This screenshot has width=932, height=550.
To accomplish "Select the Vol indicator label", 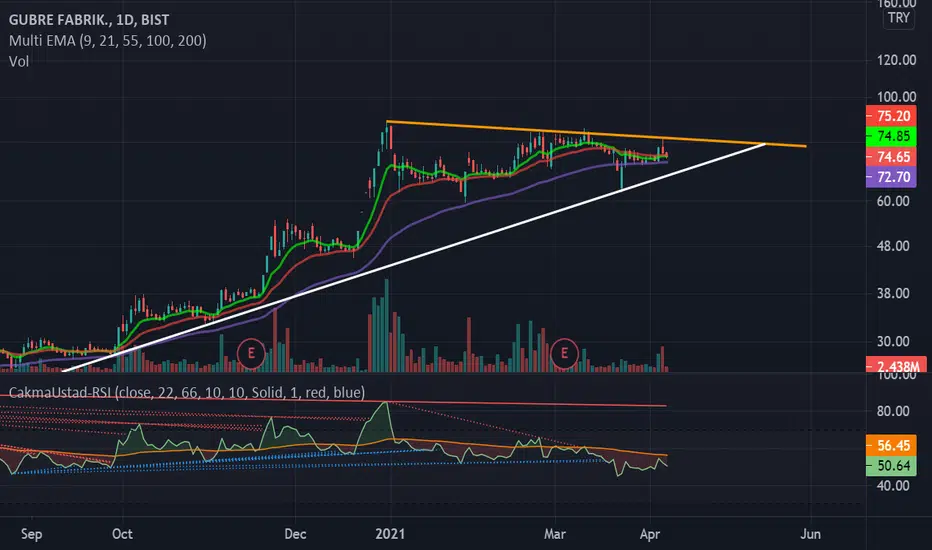I will pos(18,61).
